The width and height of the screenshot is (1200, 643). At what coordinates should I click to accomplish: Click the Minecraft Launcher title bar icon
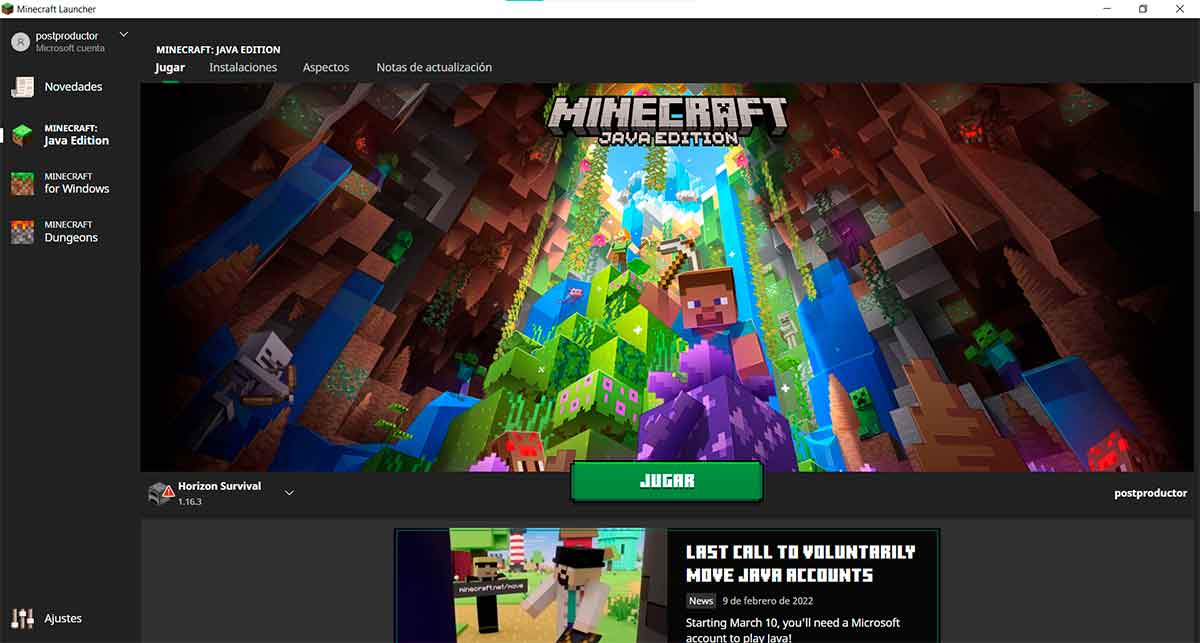[8, 9]
